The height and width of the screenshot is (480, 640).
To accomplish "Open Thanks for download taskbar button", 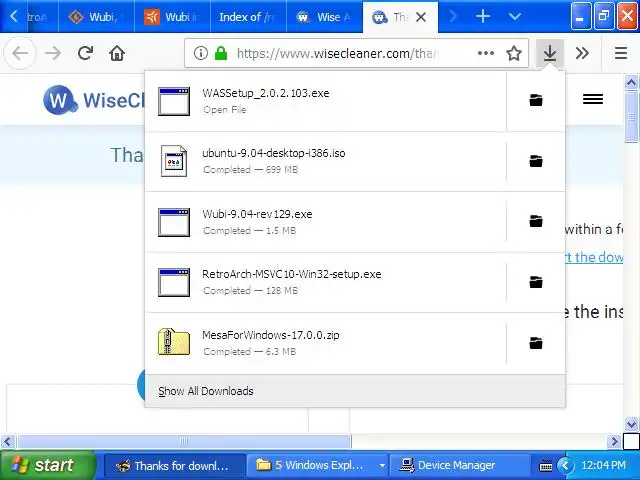I will (175, 465).
